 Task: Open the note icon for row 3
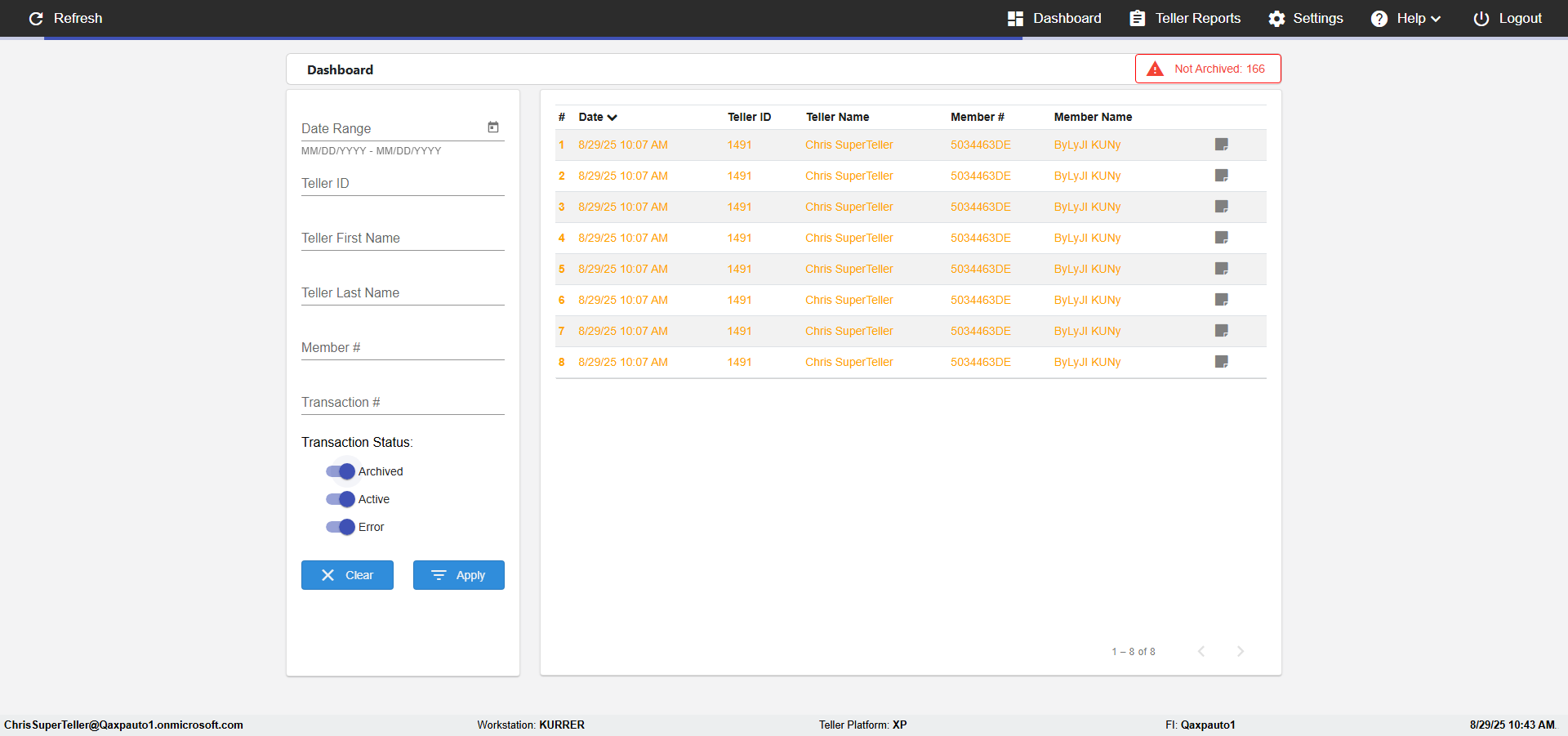pos(1222,207)
